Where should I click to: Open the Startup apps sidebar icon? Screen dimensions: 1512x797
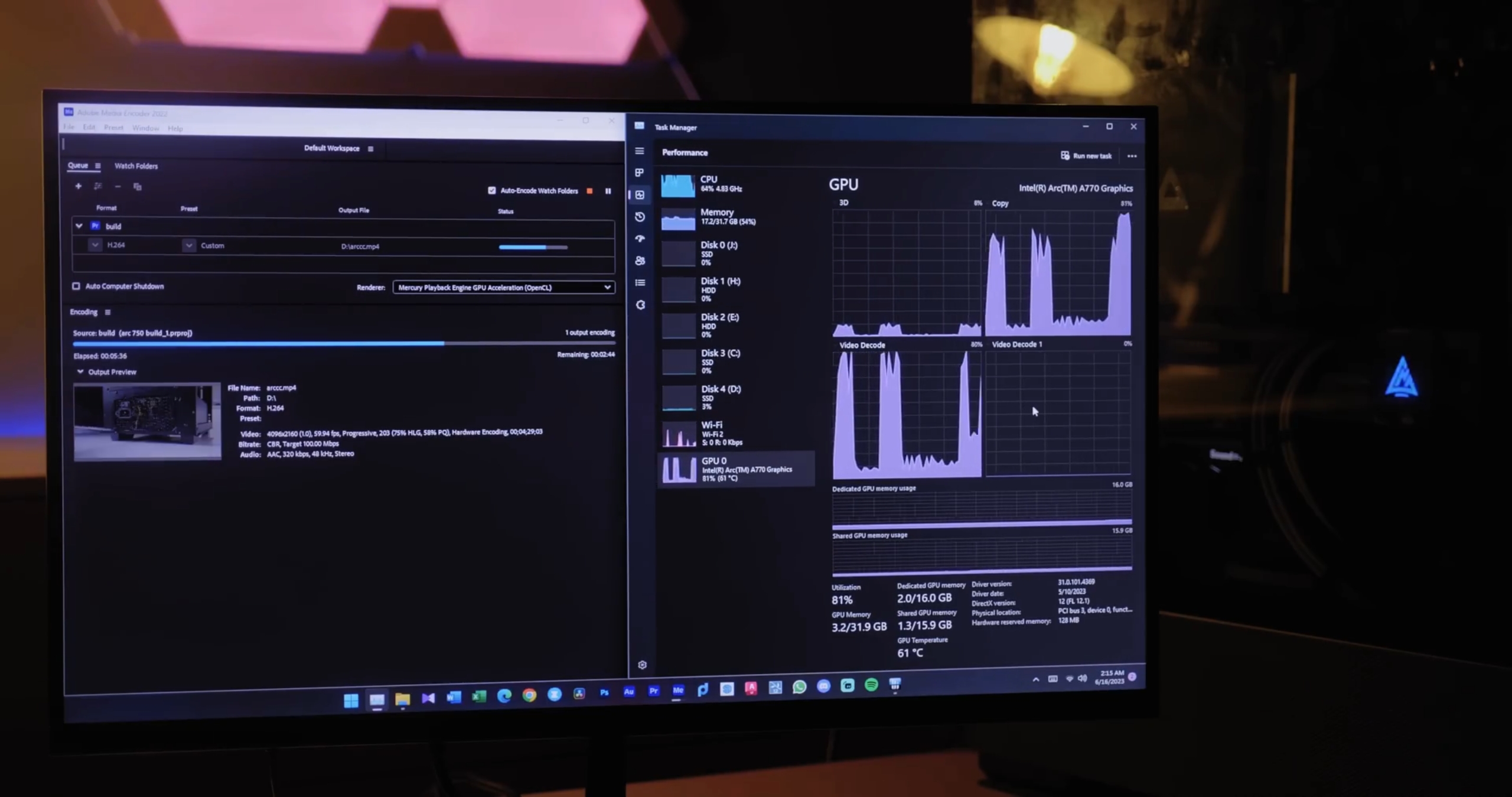640,239
